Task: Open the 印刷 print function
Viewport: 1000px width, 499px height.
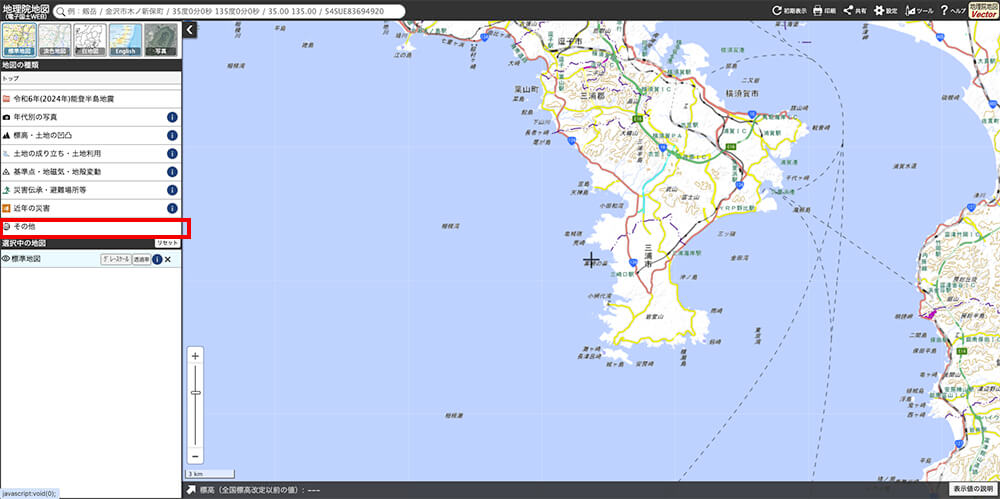Action: (x=823, y=11)
